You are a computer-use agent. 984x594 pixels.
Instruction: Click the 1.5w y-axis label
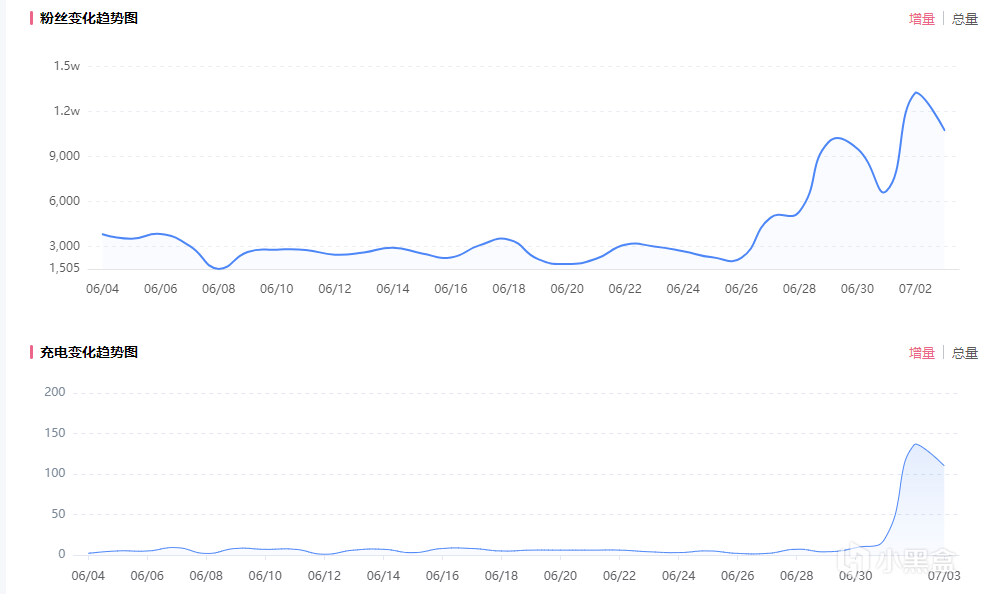[x=67, y=66]
